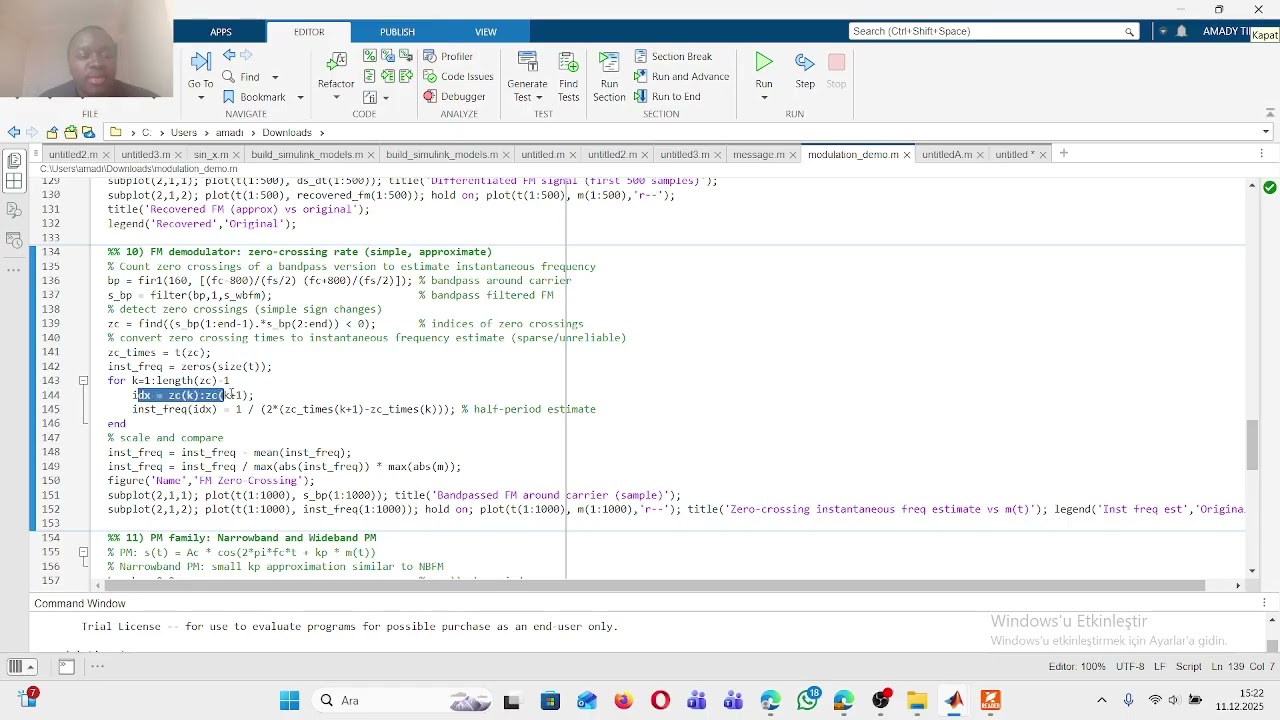
Task: Launch the Debugger
Action: (x=454, y=96)
